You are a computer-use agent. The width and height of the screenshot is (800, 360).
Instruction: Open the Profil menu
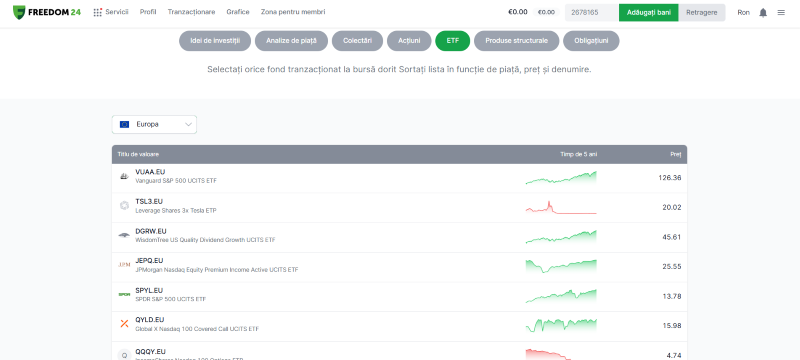pos(148,12)
